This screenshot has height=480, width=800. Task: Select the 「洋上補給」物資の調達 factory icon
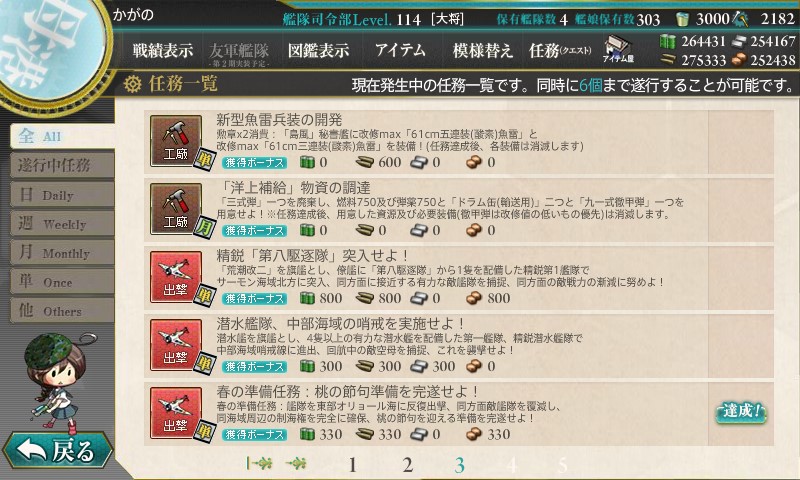pos(176,209)
